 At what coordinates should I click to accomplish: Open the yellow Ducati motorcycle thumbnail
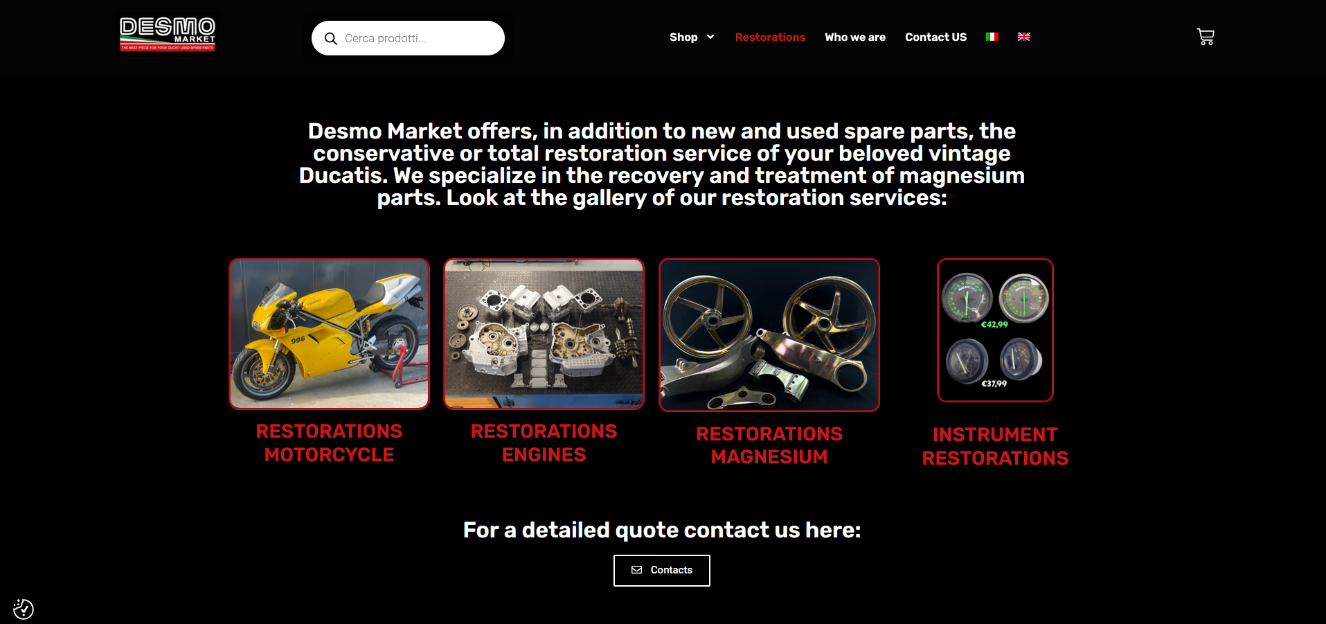click(329, 334)
